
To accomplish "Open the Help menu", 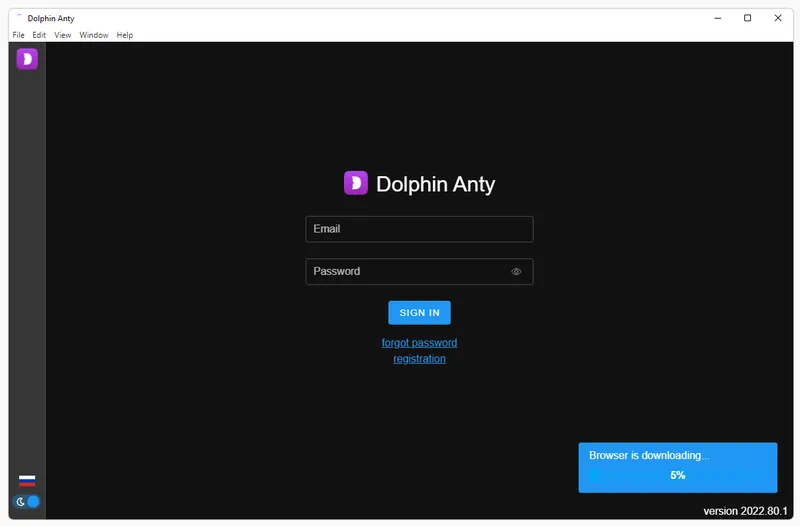I will pyautogui.click(x=125, y=35).
